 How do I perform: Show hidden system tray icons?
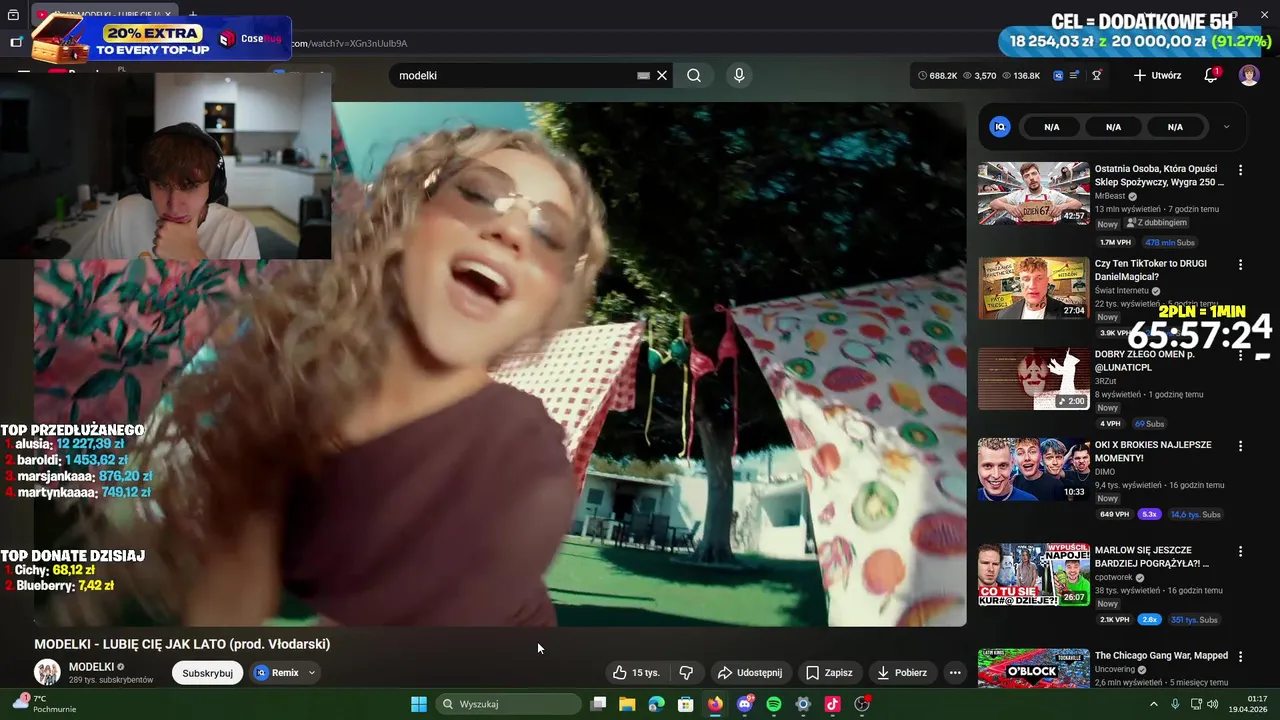pyautogui.click(x=1153, y=704)
